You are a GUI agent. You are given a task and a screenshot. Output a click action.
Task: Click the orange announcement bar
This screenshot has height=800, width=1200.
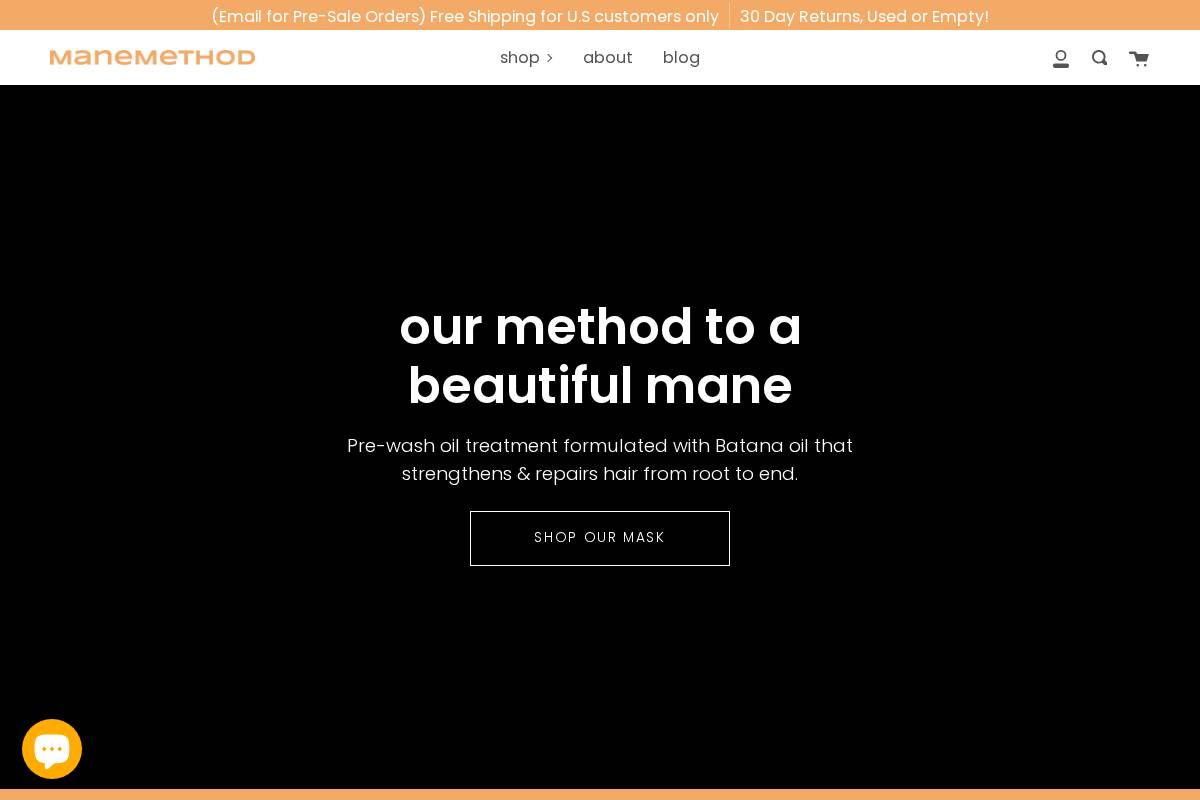(x=600, y=15)
